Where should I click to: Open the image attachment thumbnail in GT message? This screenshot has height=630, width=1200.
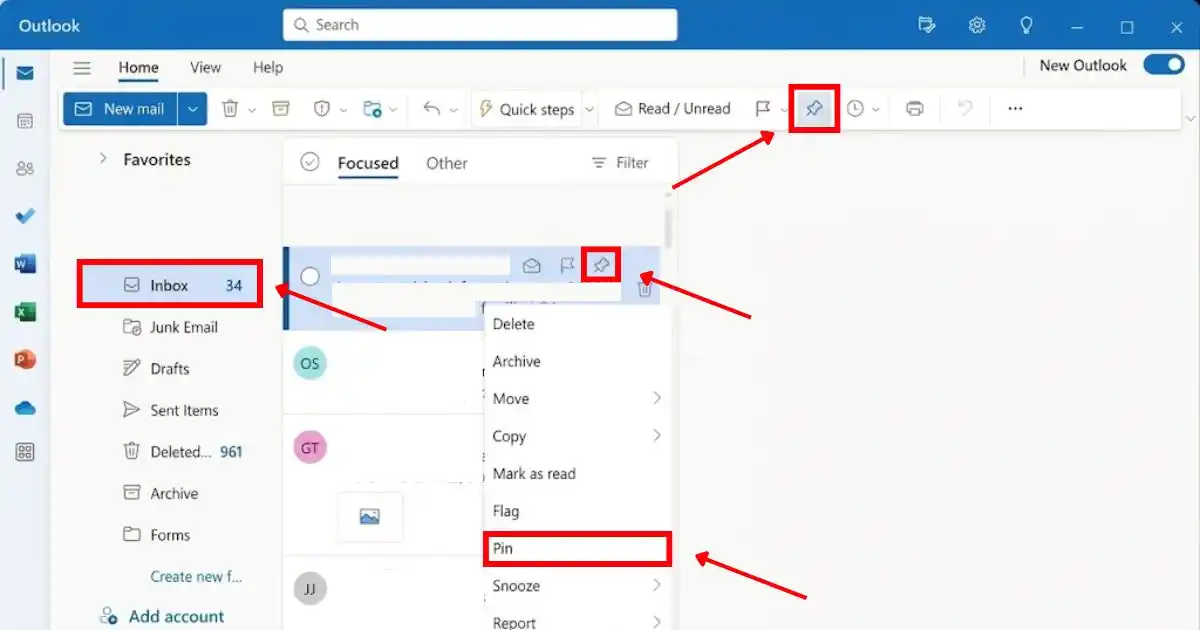[x=370, y=517]
